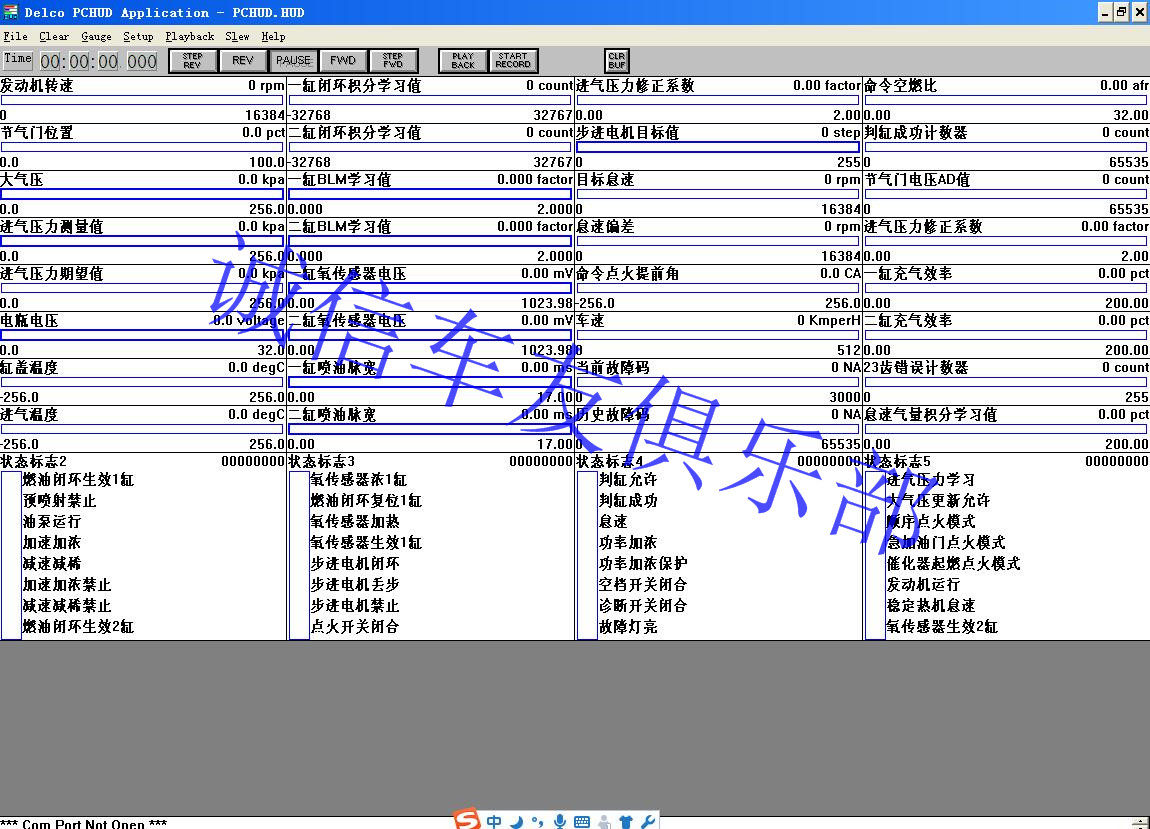Click the user account icon in IME toolbar
Image resolution: width=1150 pixels, height=829 pixels.
click(604, 822)
